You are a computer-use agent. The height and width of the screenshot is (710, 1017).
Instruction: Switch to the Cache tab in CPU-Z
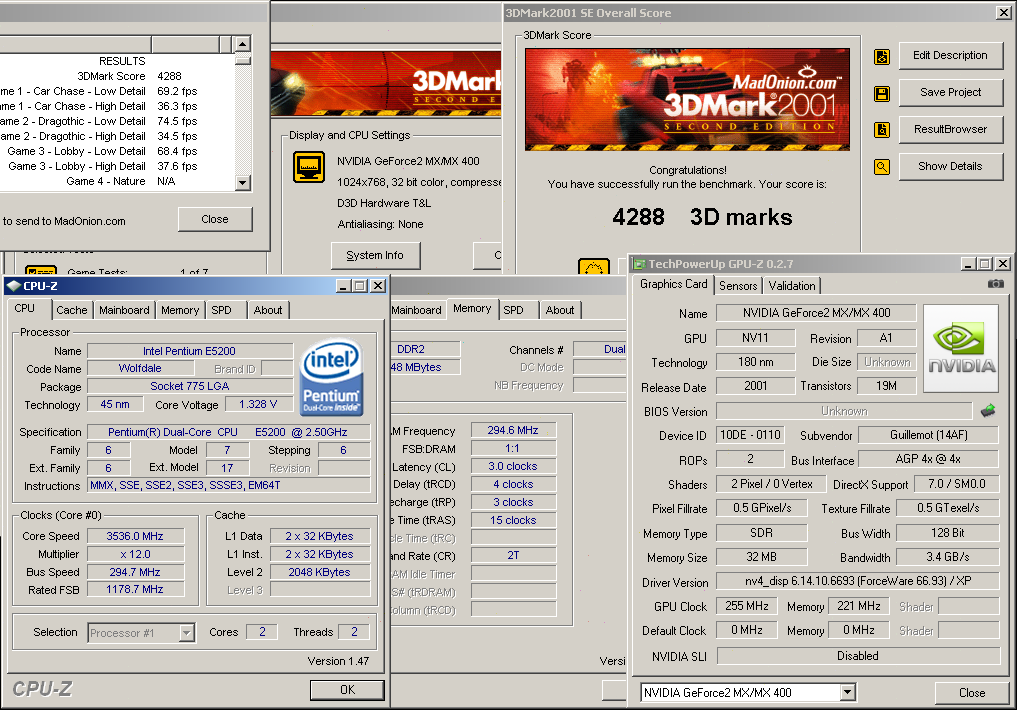pyautogui.click(x=71, y=310)
